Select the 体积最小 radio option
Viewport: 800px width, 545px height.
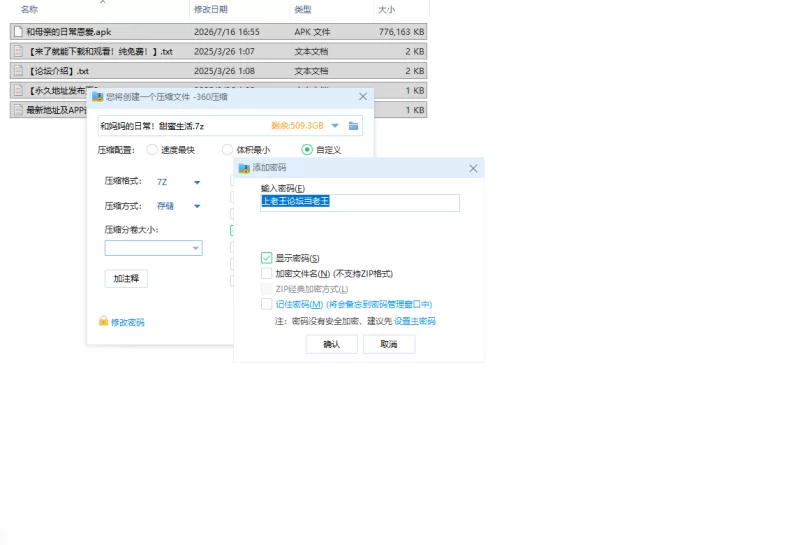[227, 150]
